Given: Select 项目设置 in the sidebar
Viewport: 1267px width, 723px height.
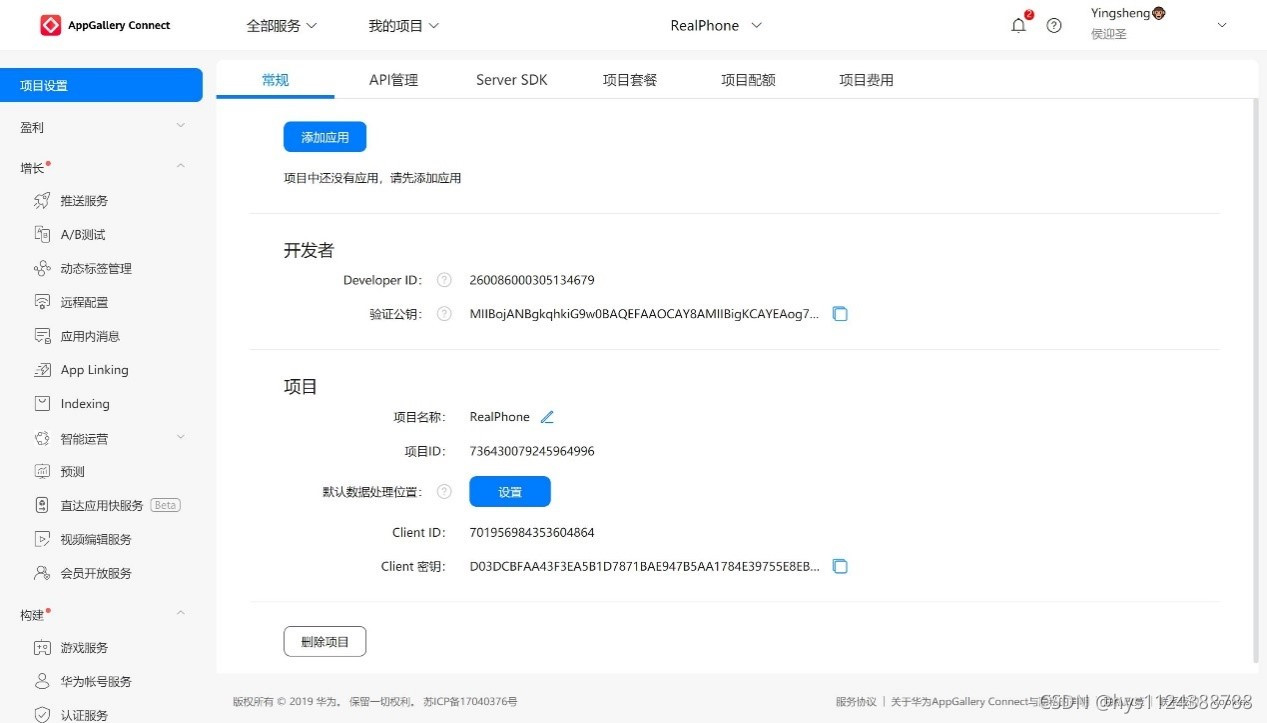Looking at the screenshot, I should pos(101,85).
